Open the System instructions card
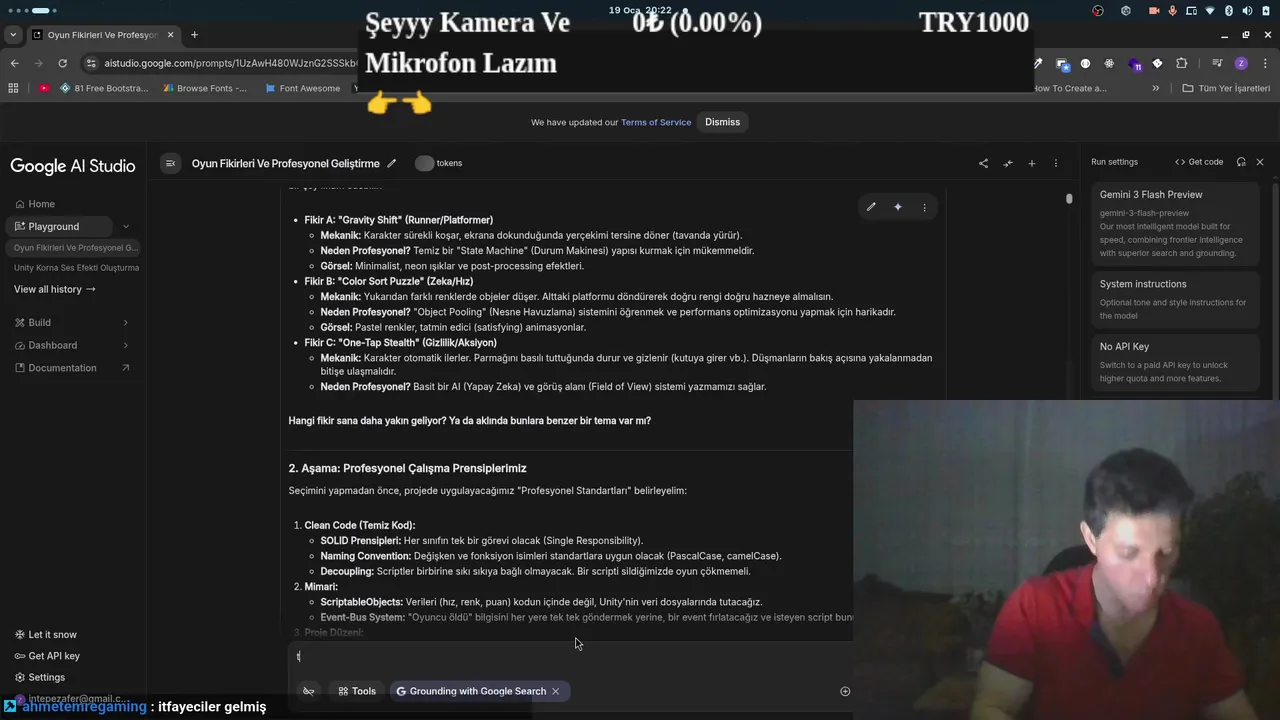1280x720 pixels. [x=1173, y=299]
